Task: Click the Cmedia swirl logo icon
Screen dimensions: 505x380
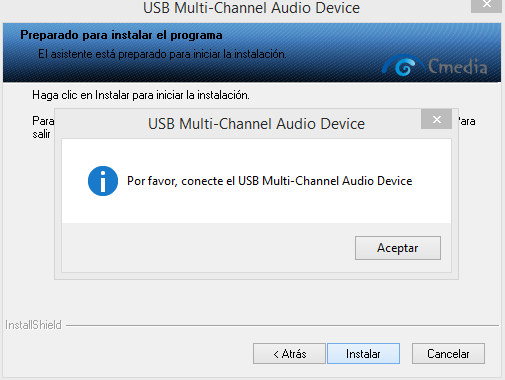Action: click(402, 66)
